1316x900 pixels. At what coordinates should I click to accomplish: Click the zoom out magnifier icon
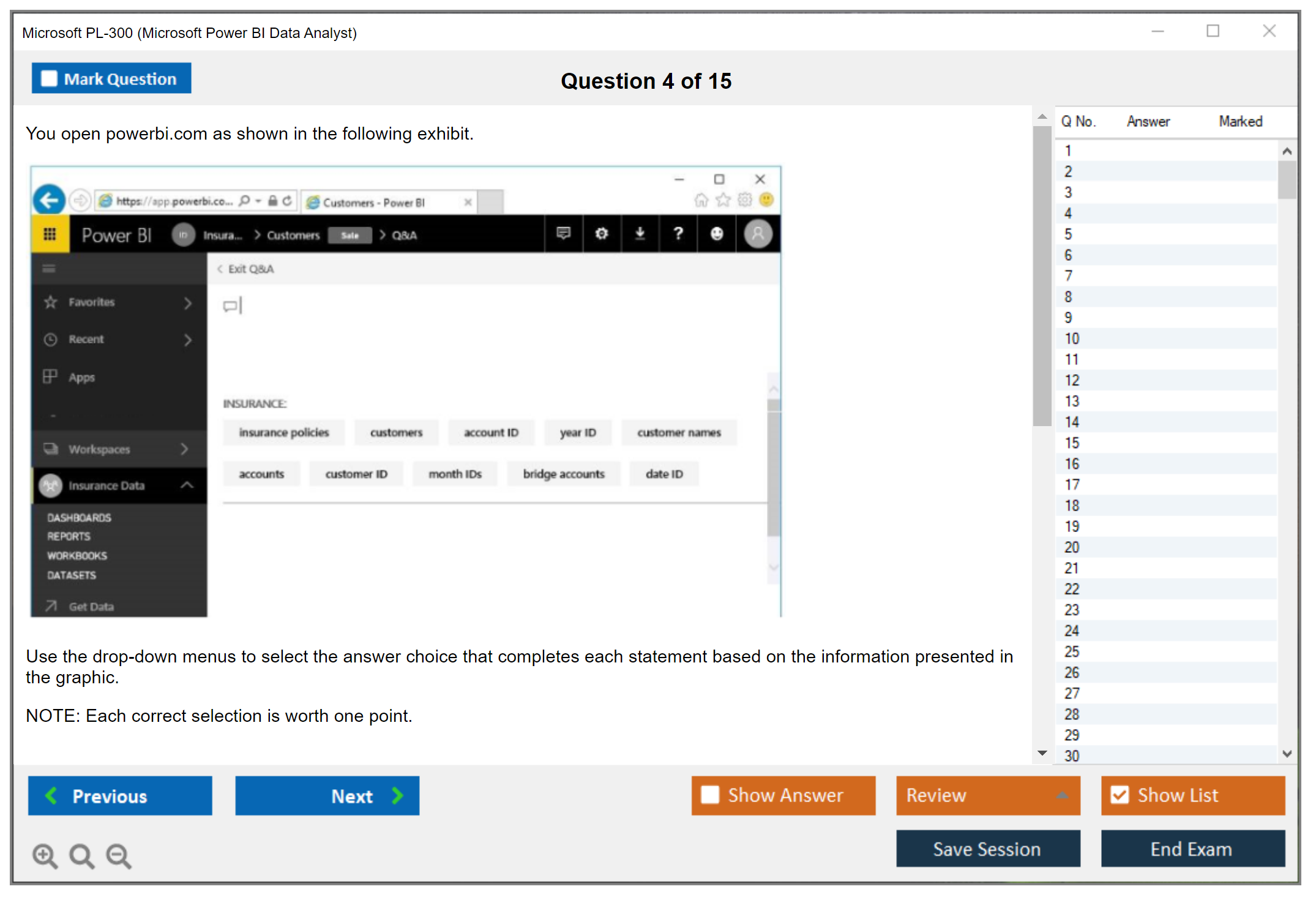[118, 855]
